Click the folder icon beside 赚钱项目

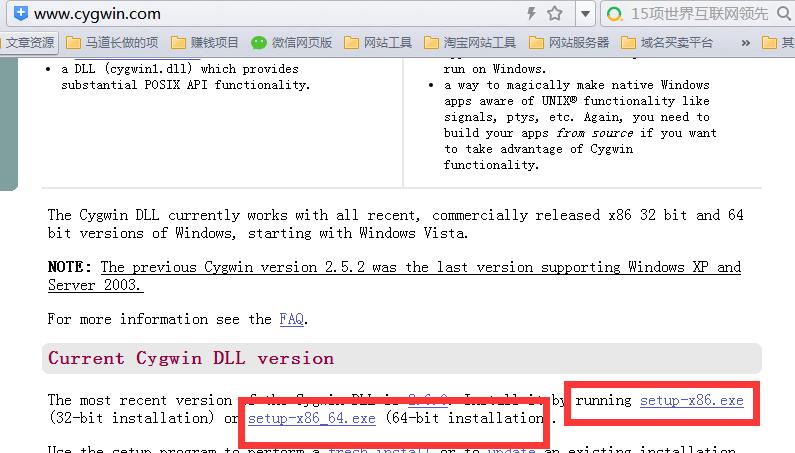tap(178, 43)
